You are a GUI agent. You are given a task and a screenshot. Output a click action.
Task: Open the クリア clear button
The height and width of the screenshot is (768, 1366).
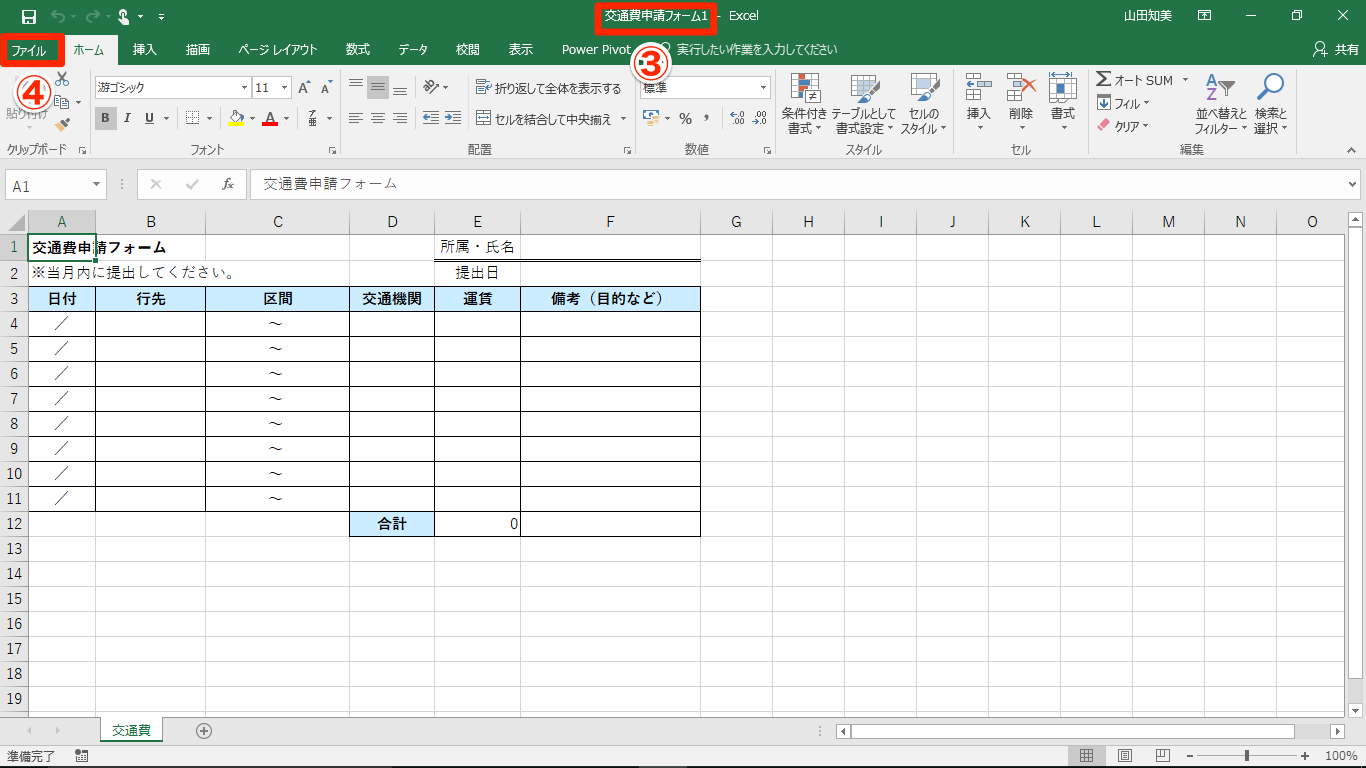1123,126
